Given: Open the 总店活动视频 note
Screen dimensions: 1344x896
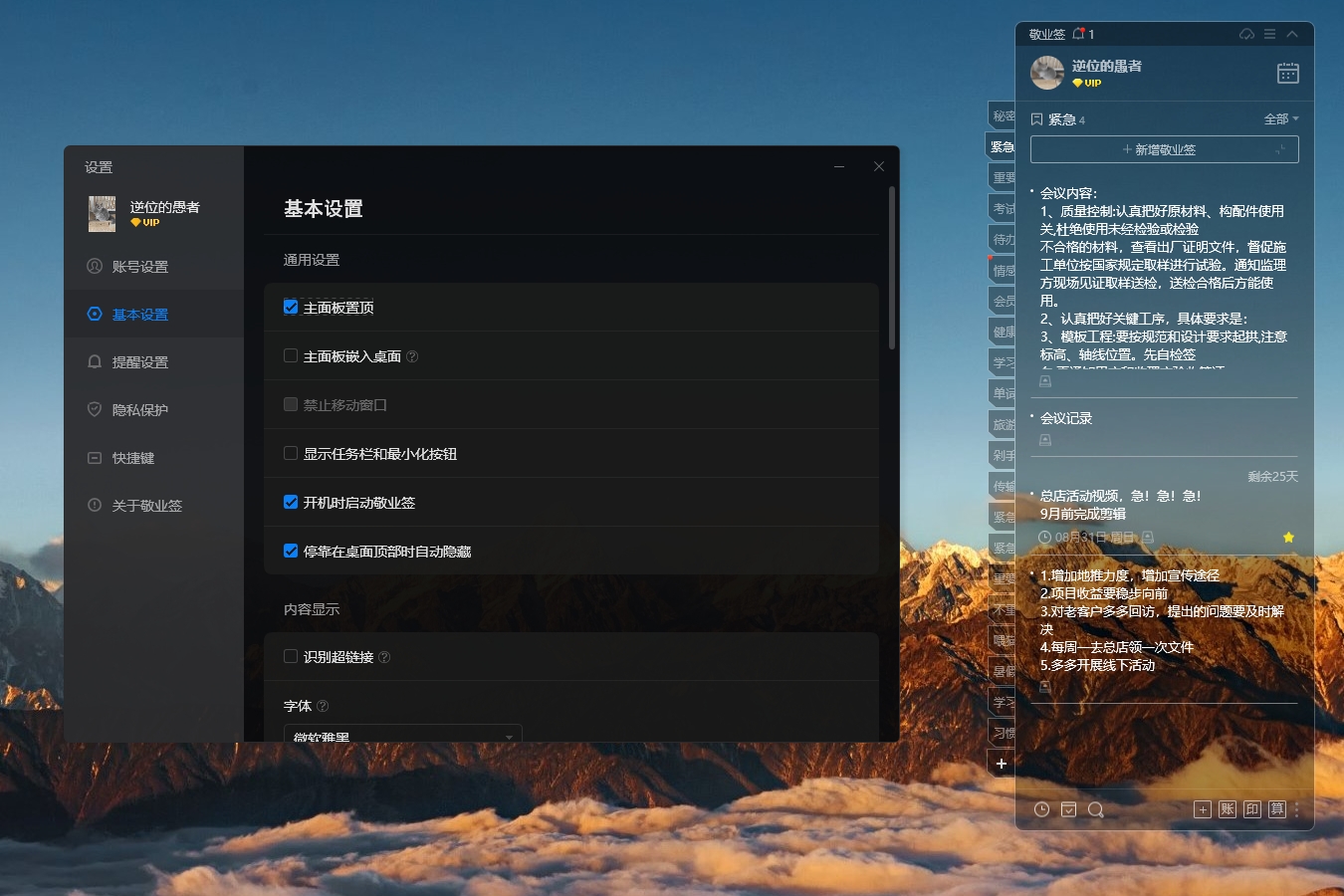Looking at the screenshot, I should (1121, 505).
